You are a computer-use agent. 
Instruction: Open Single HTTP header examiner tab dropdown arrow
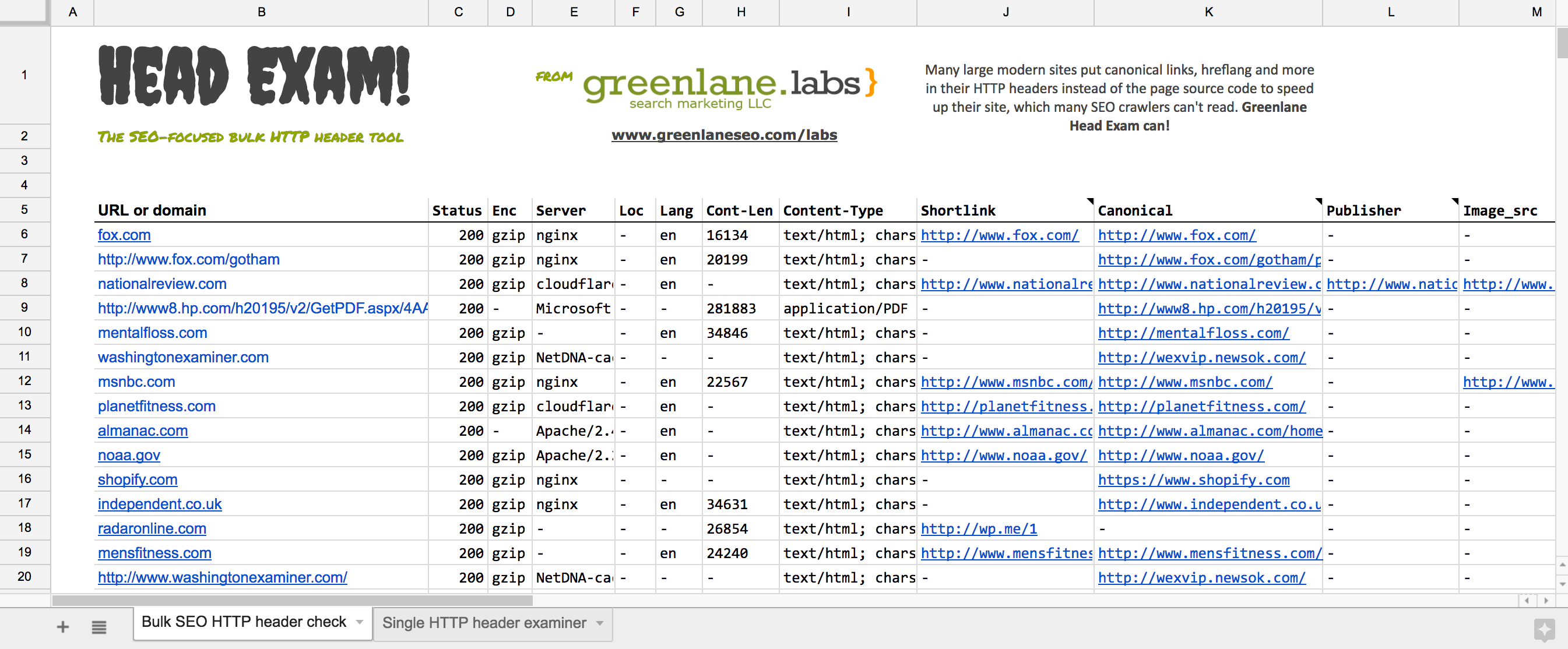[x=600, y=623]
